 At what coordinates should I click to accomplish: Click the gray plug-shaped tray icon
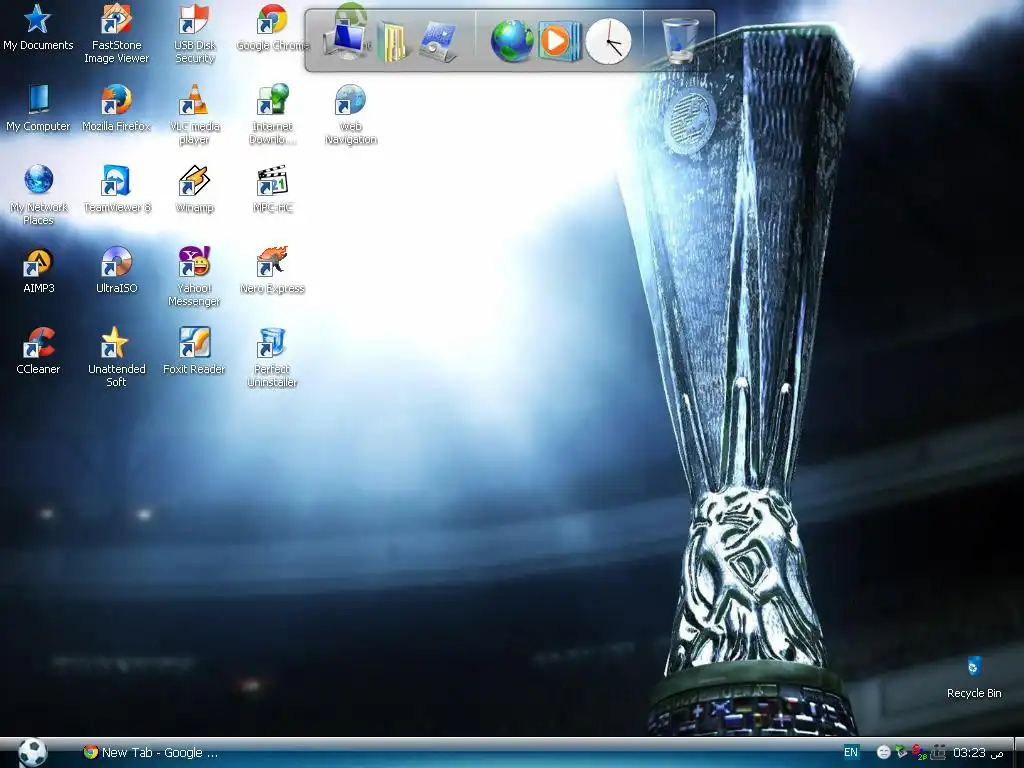pyautogui.click(x=938, y=752)
